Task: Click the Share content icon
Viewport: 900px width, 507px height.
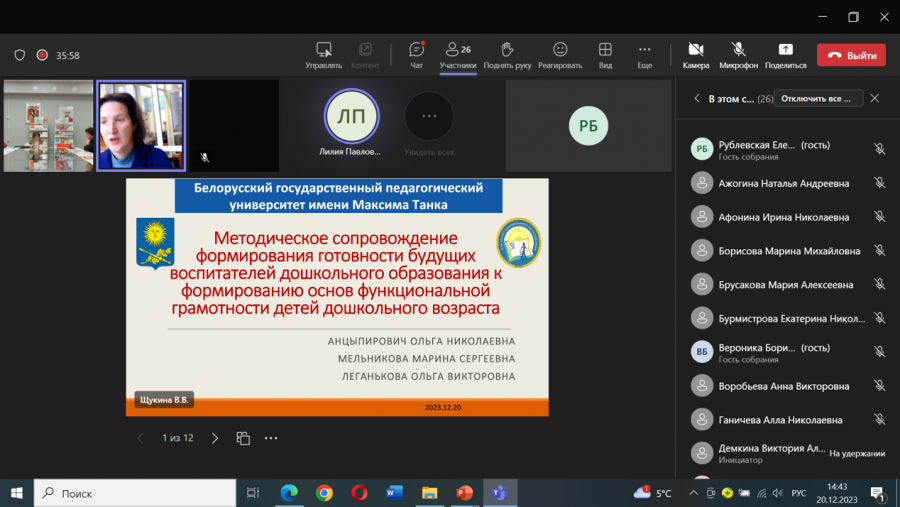Action: (x=785, y=50)
